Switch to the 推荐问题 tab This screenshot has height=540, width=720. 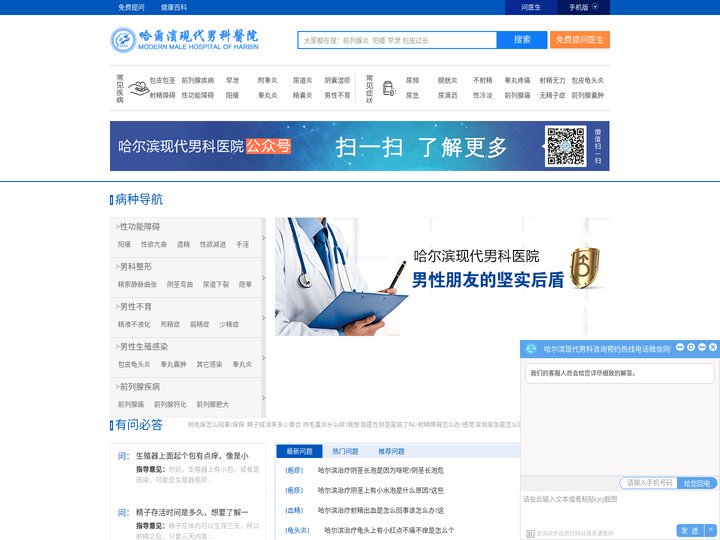point(391,451)
